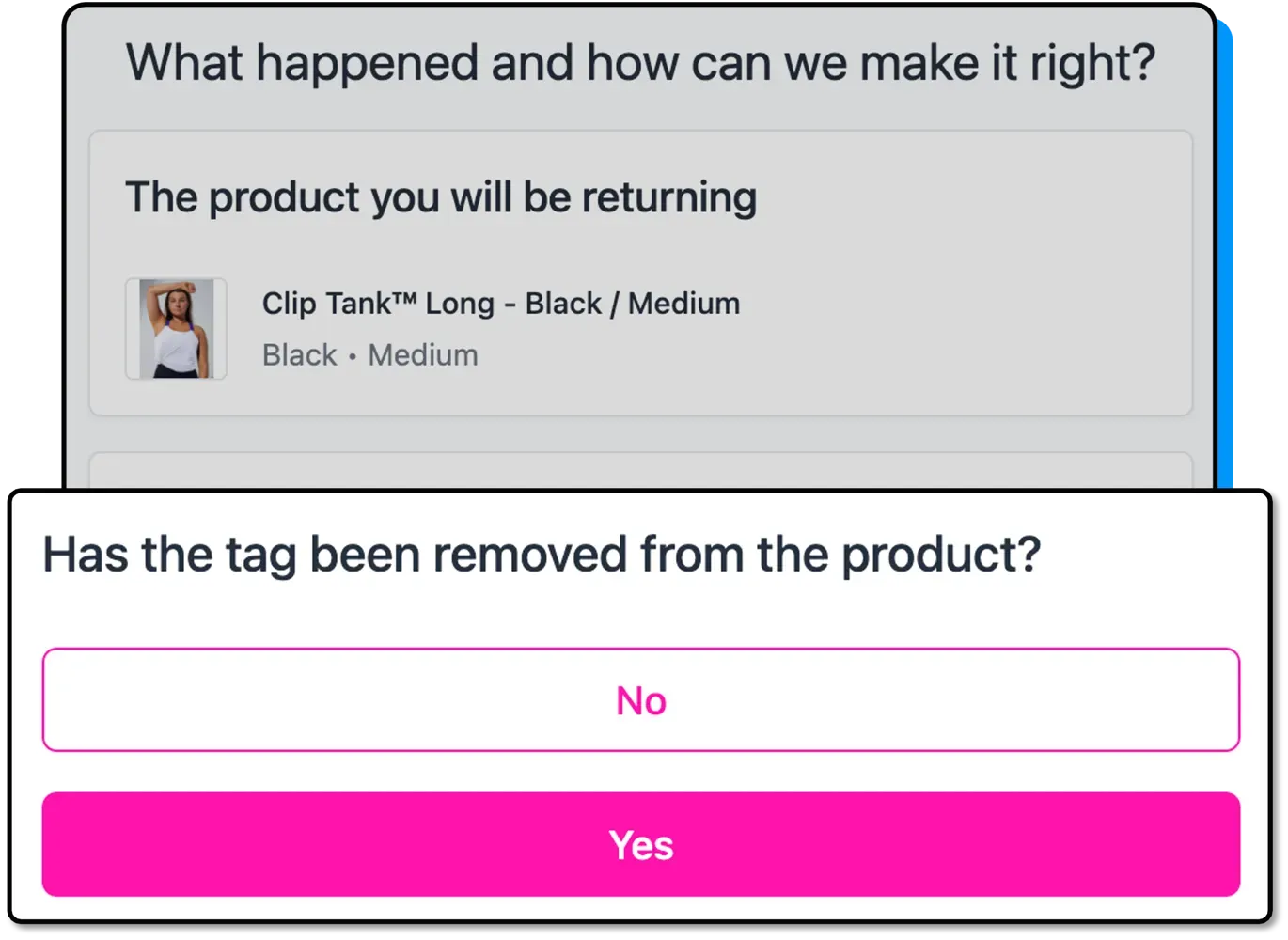This screenshot has width=1288, height=940.
Task: Click the Clip Tank product thumbnail
Action: pyautogui.click(x=176, y=328)
